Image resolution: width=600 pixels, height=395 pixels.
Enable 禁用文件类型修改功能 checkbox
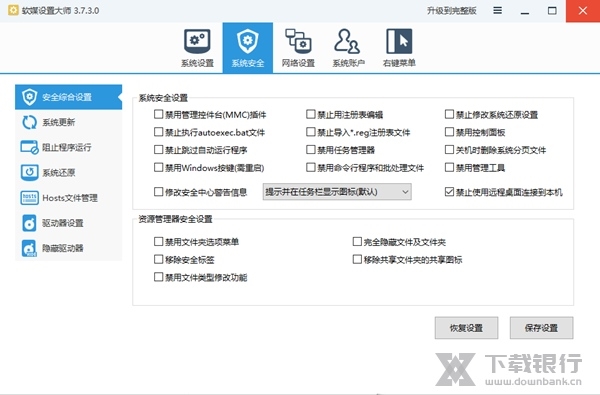coord(158,277)
